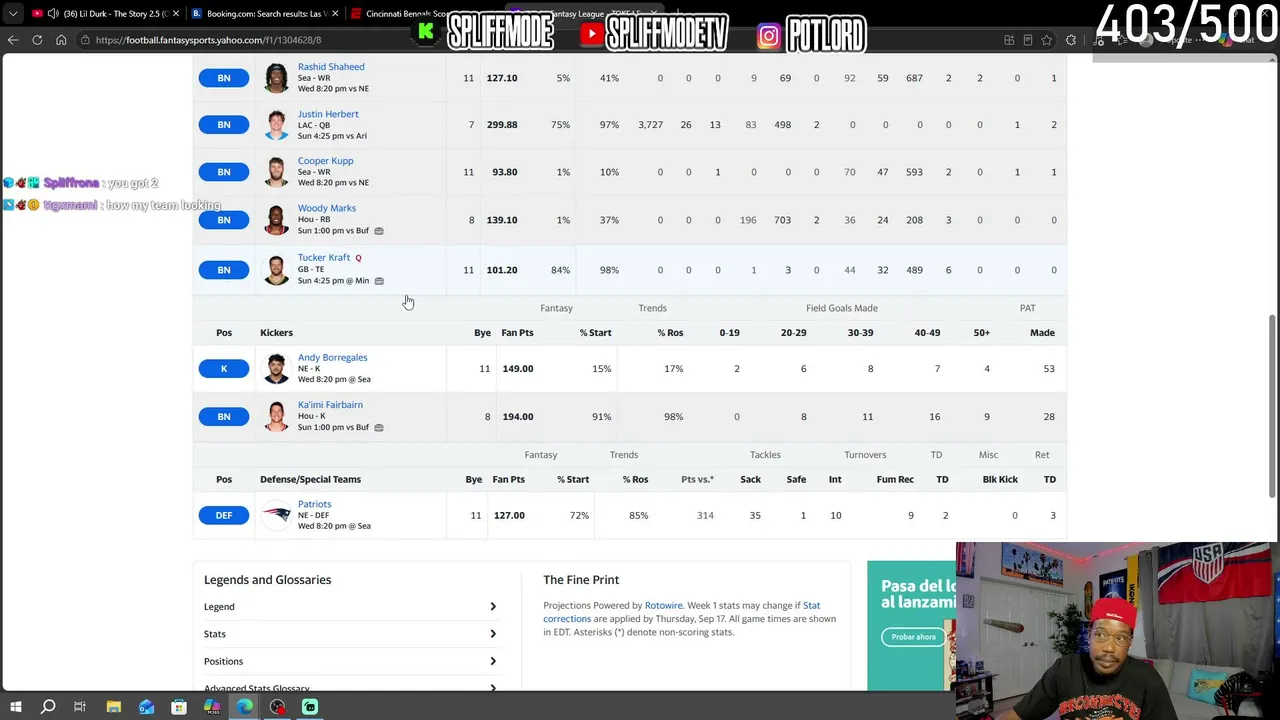Screen dimensions: 1280x720
Task: Open Cooper Kupp's player page
Action: [x=325, y=161]
